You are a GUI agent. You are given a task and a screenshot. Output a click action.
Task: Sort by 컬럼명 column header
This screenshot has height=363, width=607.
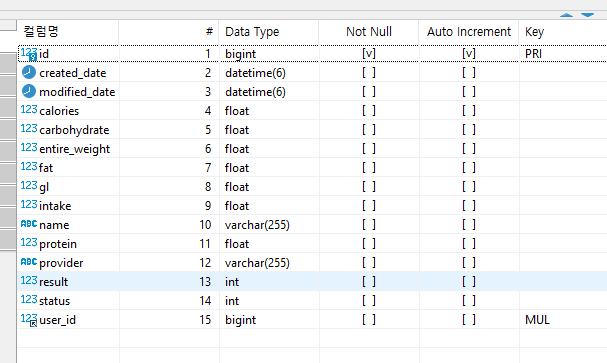pyautogui.click(x=68, y=32)
